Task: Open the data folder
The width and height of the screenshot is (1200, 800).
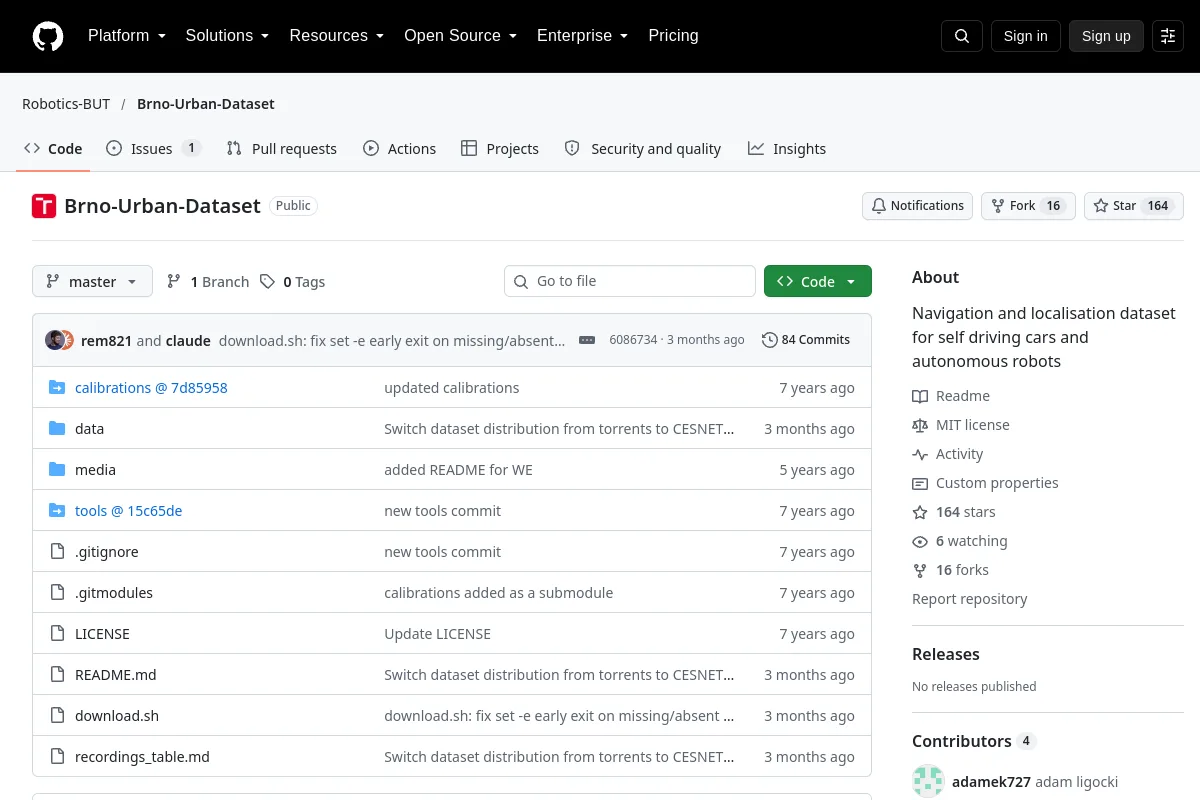Action: point(89,429)
